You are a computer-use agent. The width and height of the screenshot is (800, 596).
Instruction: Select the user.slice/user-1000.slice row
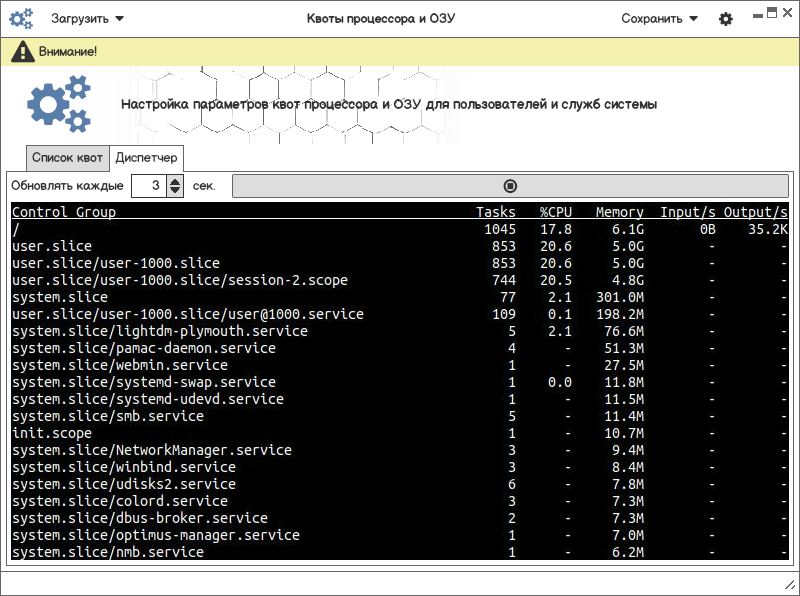[x=399, y=263]
